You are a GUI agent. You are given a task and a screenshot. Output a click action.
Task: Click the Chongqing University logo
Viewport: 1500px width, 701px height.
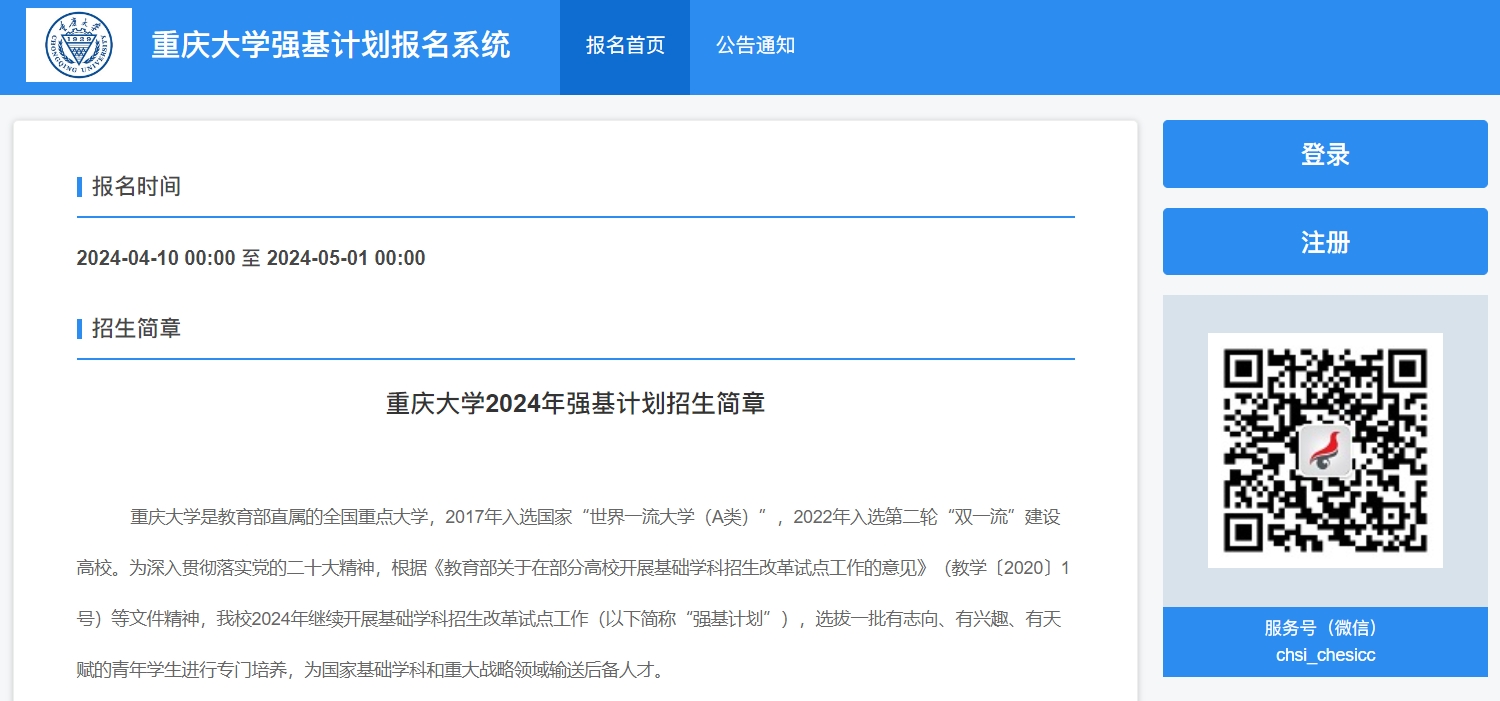pyautogui.click(x=79, y=45)
